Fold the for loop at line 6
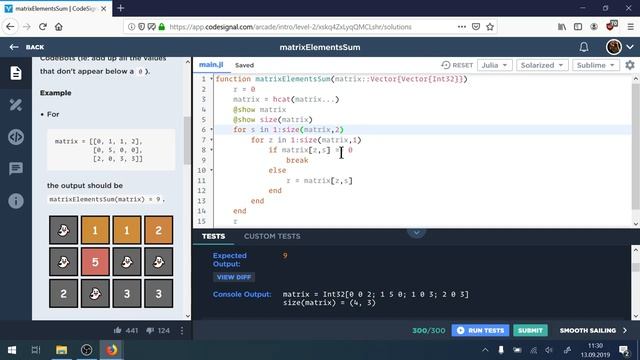 coord(211,129)
